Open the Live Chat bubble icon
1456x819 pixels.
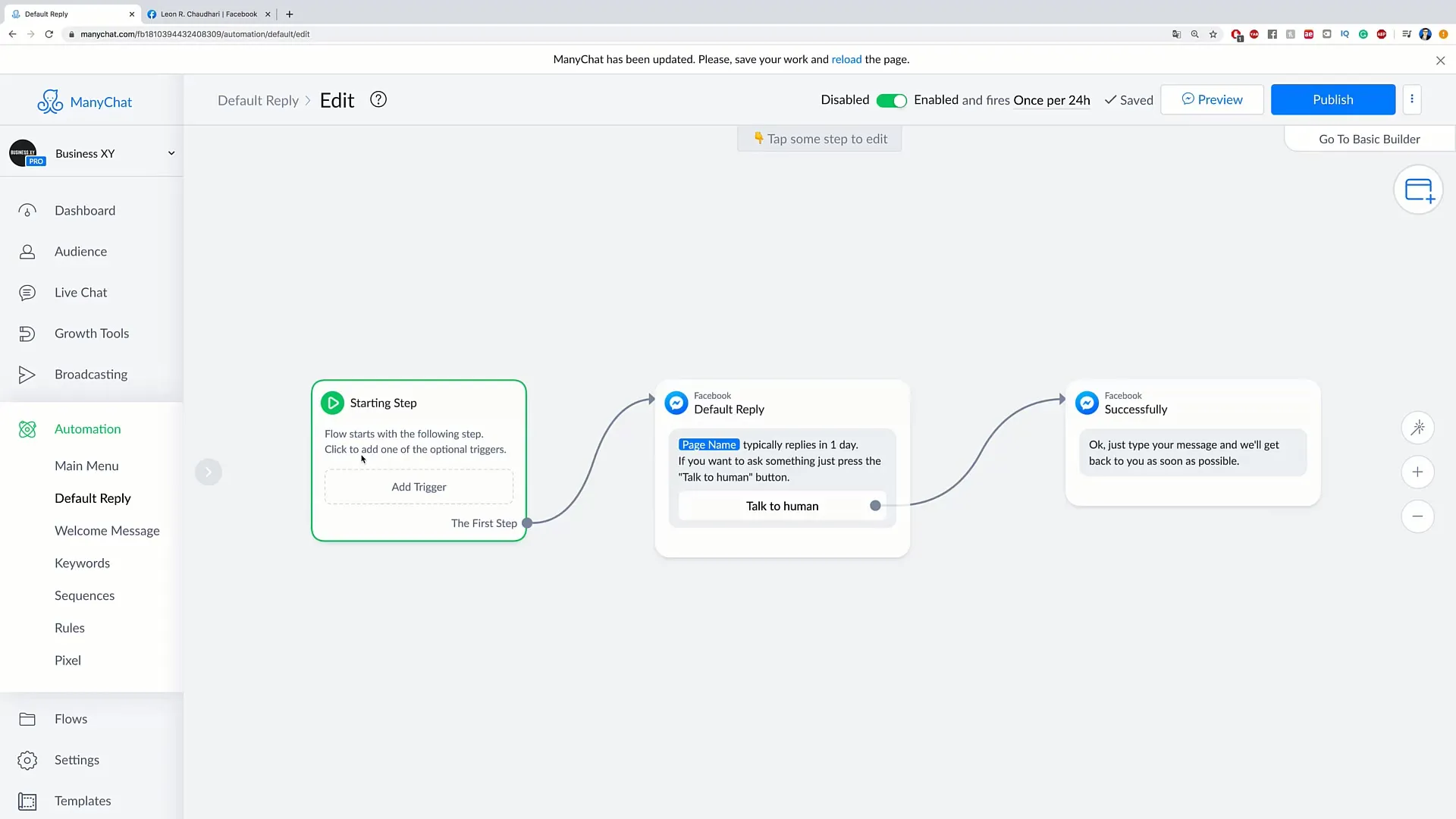tap(27, 293)
